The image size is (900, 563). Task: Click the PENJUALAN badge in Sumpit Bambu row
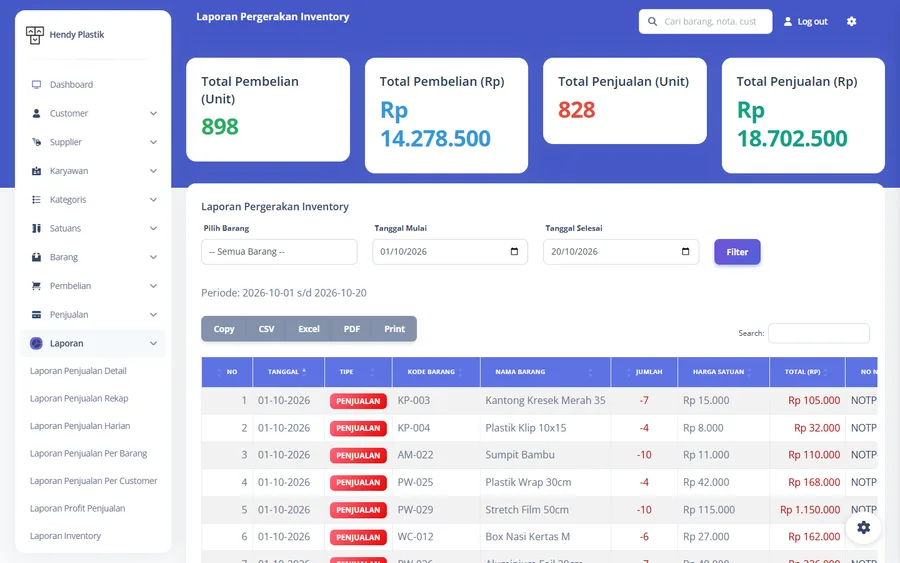pos(358,456)
